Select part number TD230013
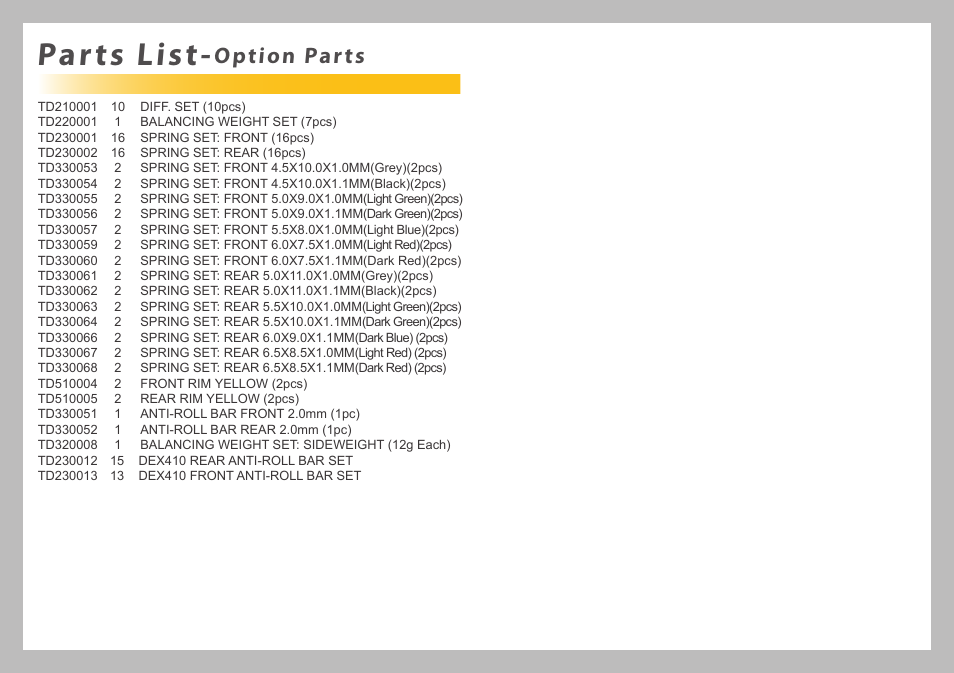954x673 pixels. 68,476
